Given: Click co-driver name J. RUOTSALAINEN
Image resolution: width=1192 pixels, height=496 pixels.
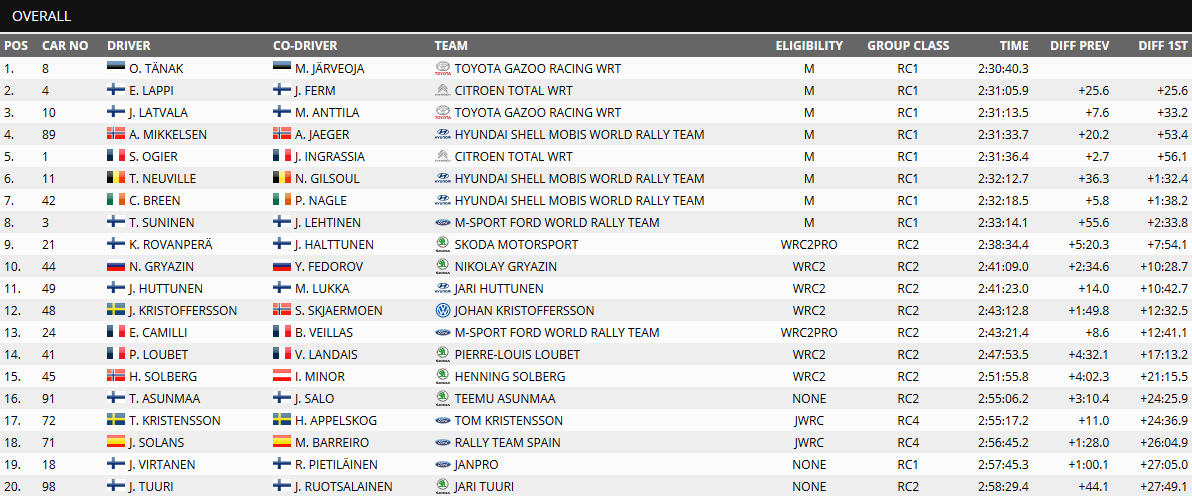Looking at the screenshot, I should (x=343, y=488).
